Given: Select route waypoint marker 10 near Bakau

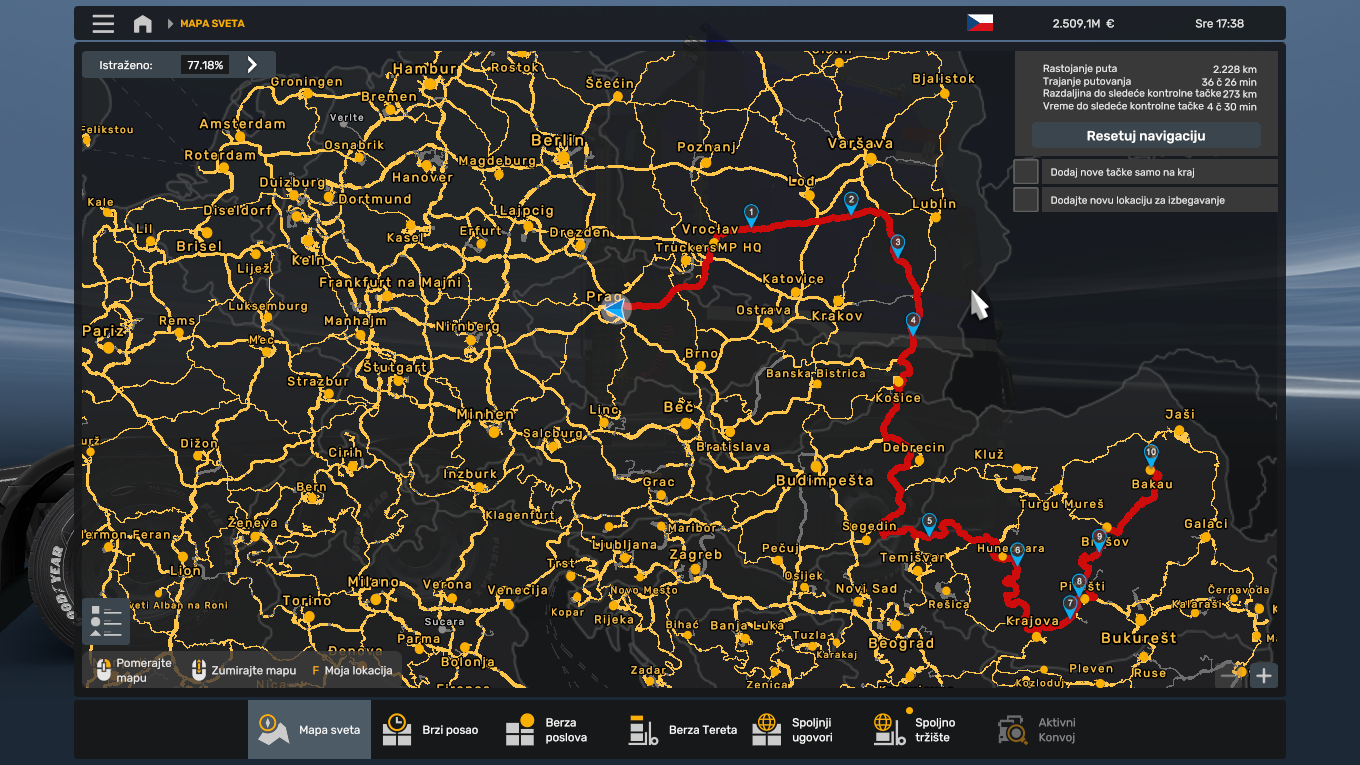Looking at the screenshot, I should (1151, 455).
